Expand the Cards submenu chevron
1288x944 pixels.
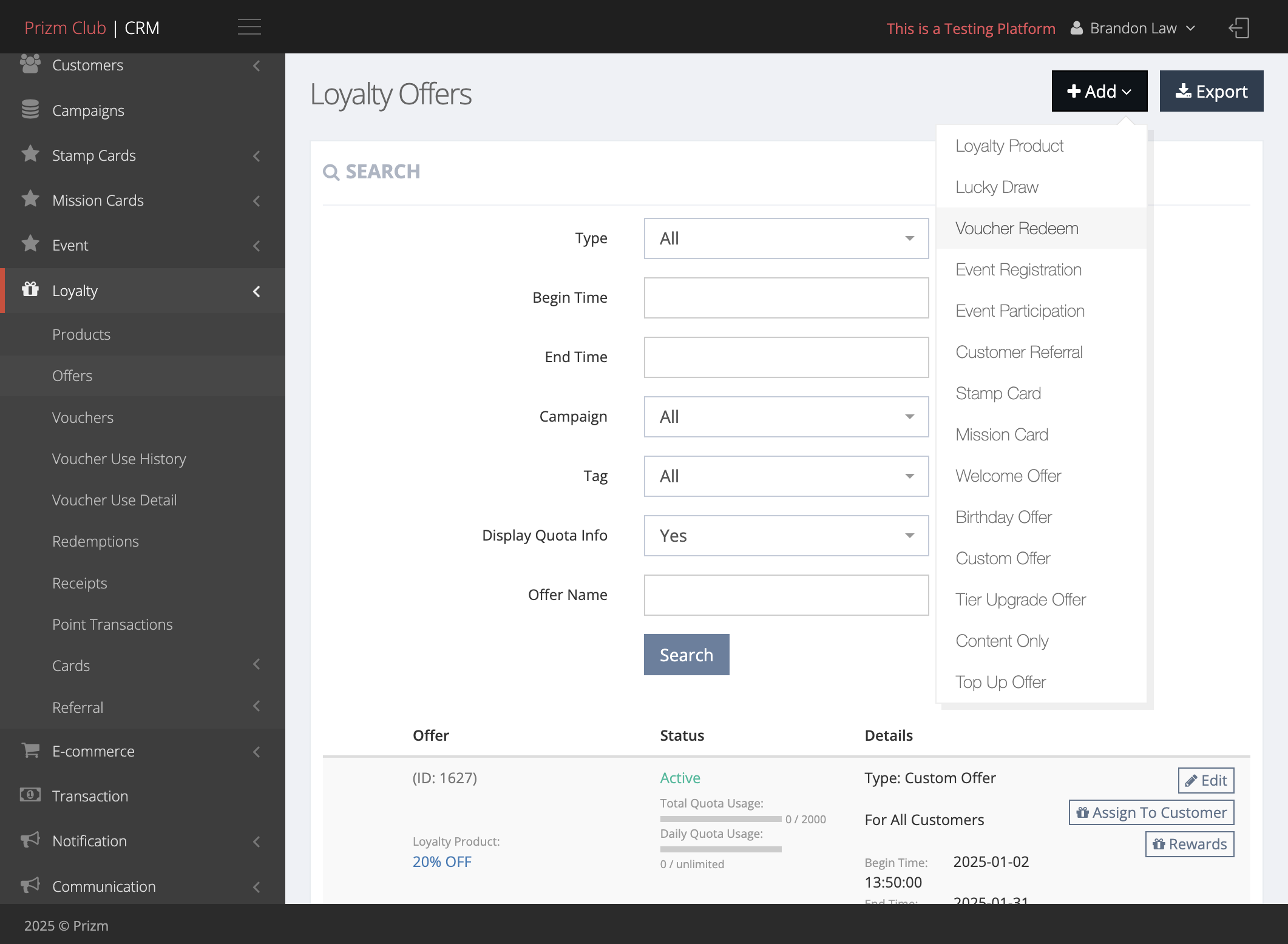(257, 664)
